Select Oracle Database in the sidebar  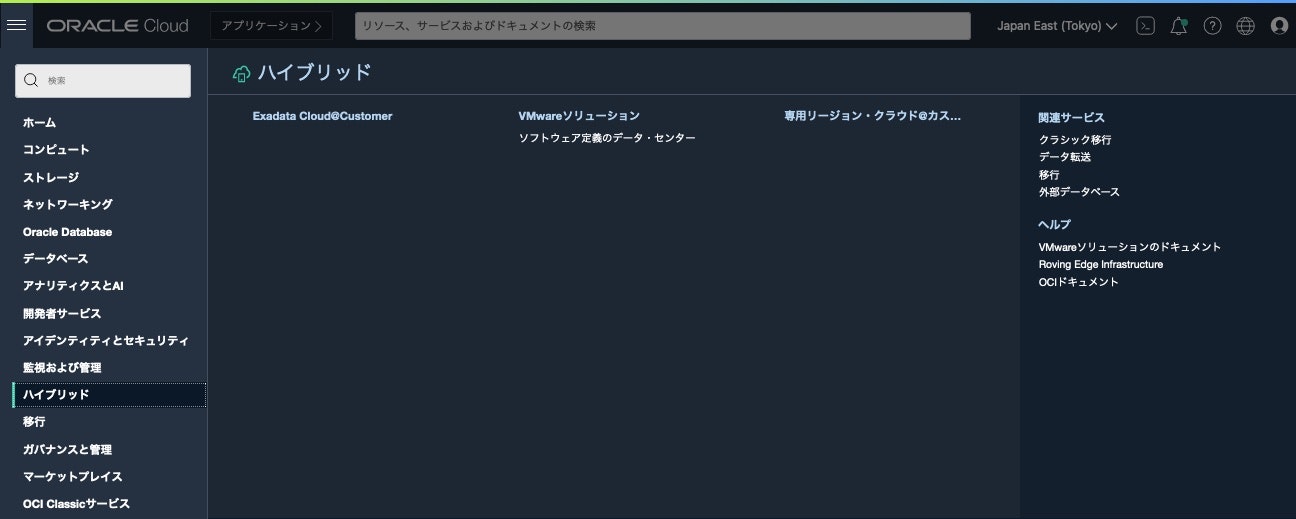point(68,232)
